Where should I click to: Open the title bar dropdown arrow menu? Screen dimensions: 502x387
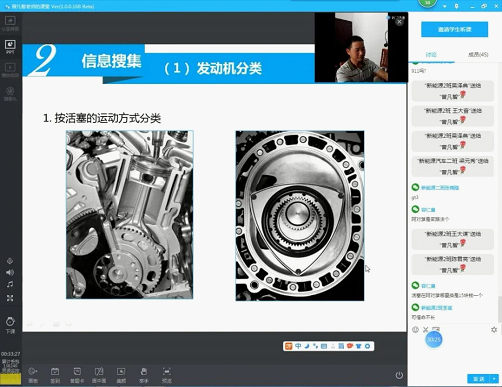coord(445,6)
